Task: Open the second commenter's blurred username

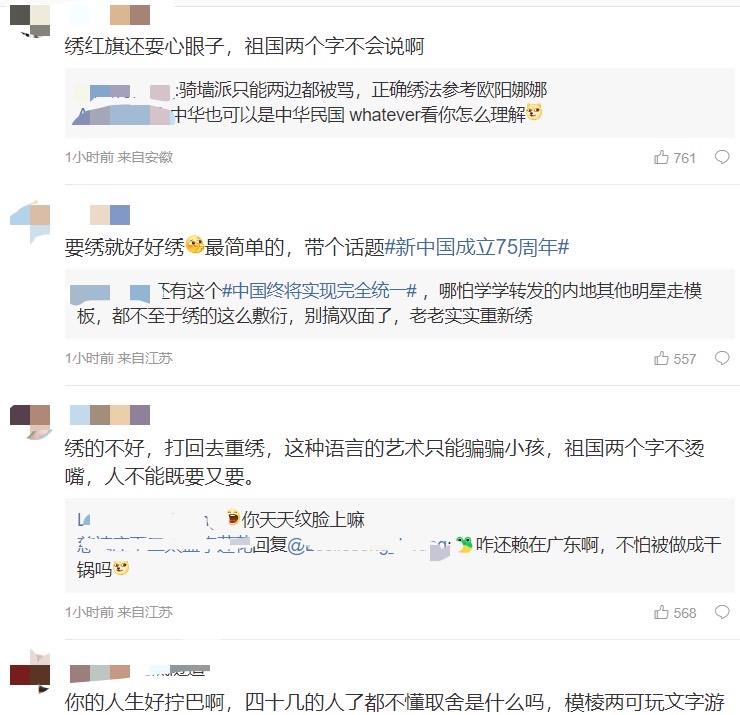Action: [x=109, y=215]
